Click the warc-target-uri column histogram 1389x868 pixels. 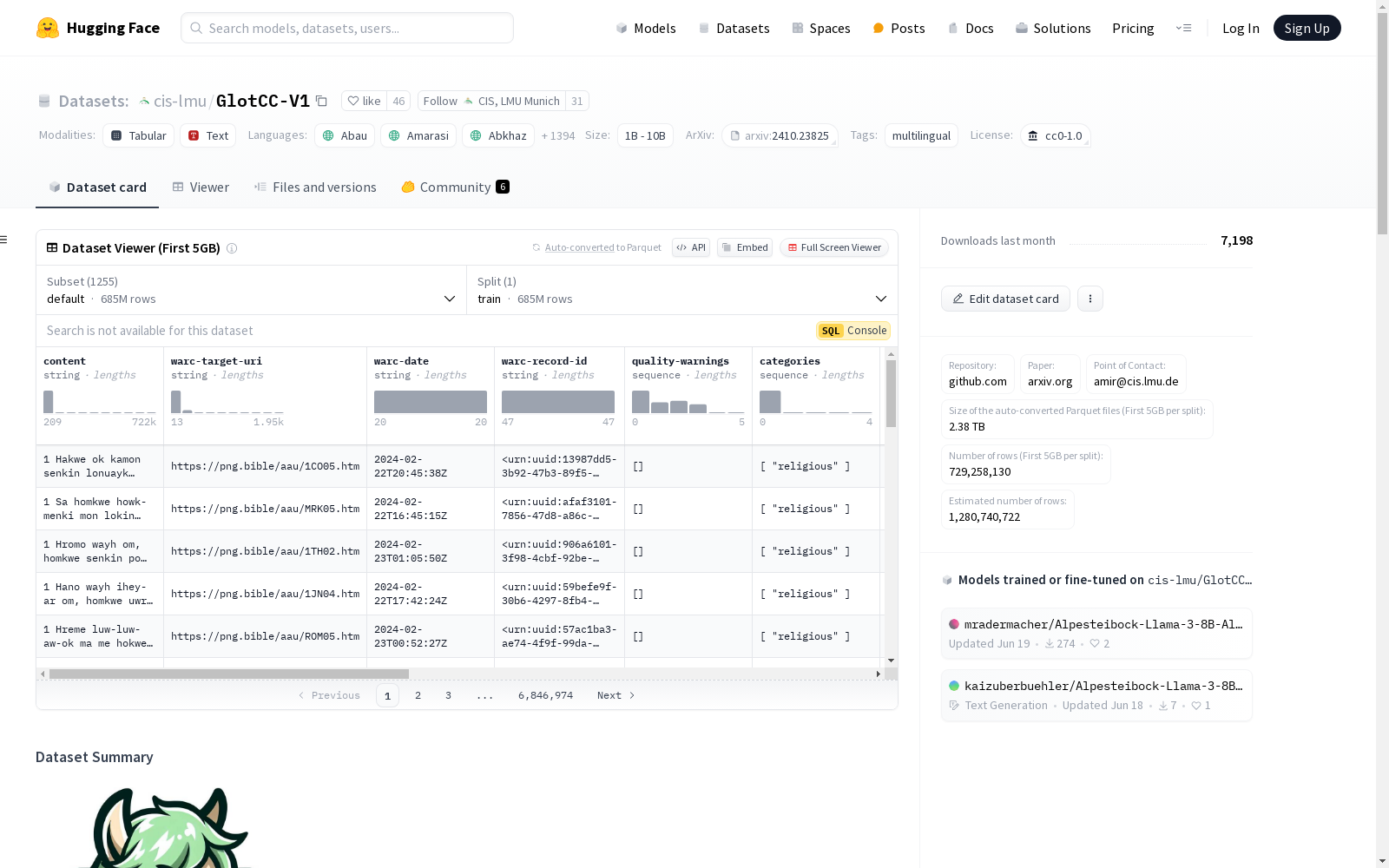[227, 402]
